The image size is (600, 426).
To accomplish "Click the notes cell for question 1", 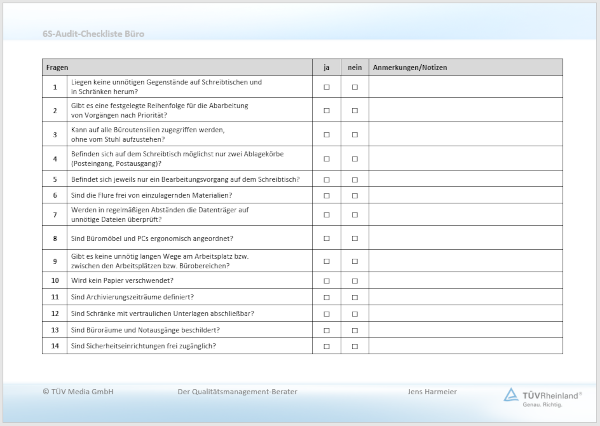I will (462, 87).
